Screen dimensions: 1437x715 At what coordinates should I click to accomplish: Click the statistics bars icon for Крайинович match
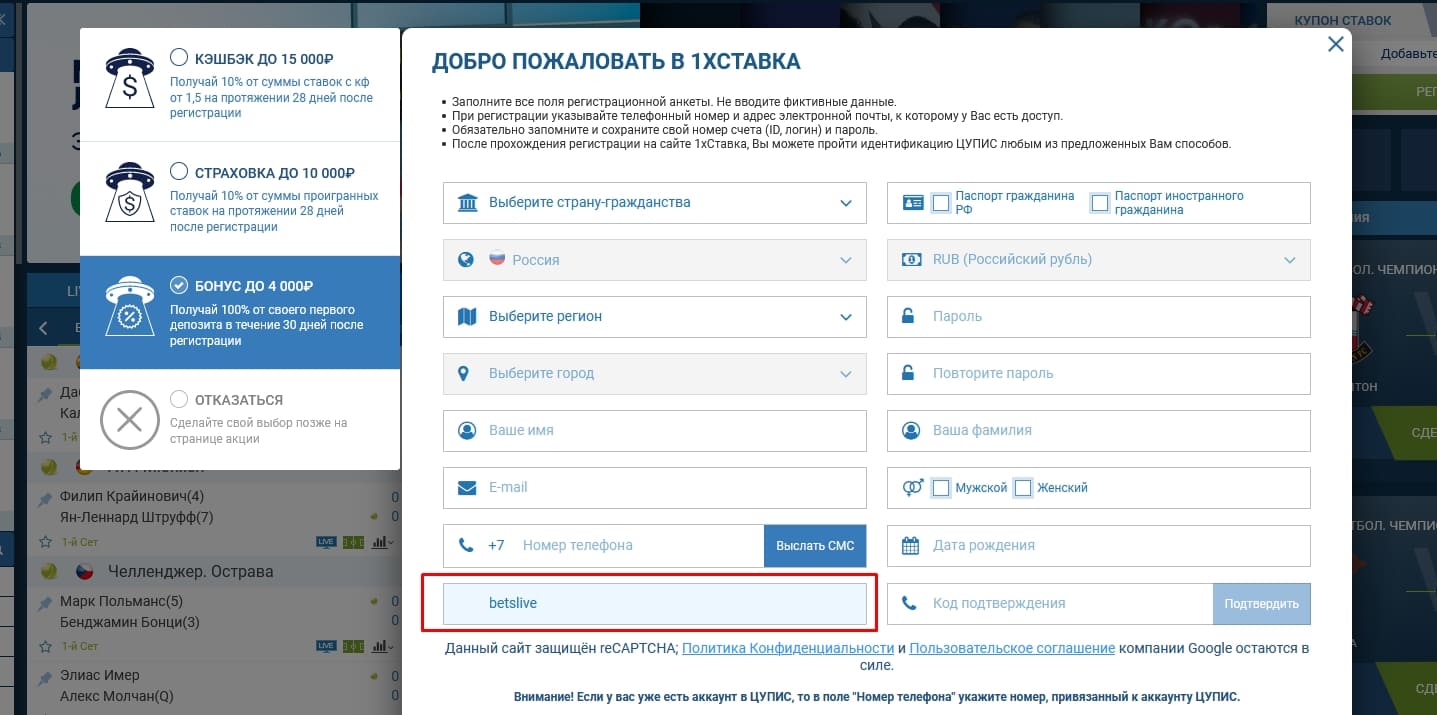[x=379, y=541]
